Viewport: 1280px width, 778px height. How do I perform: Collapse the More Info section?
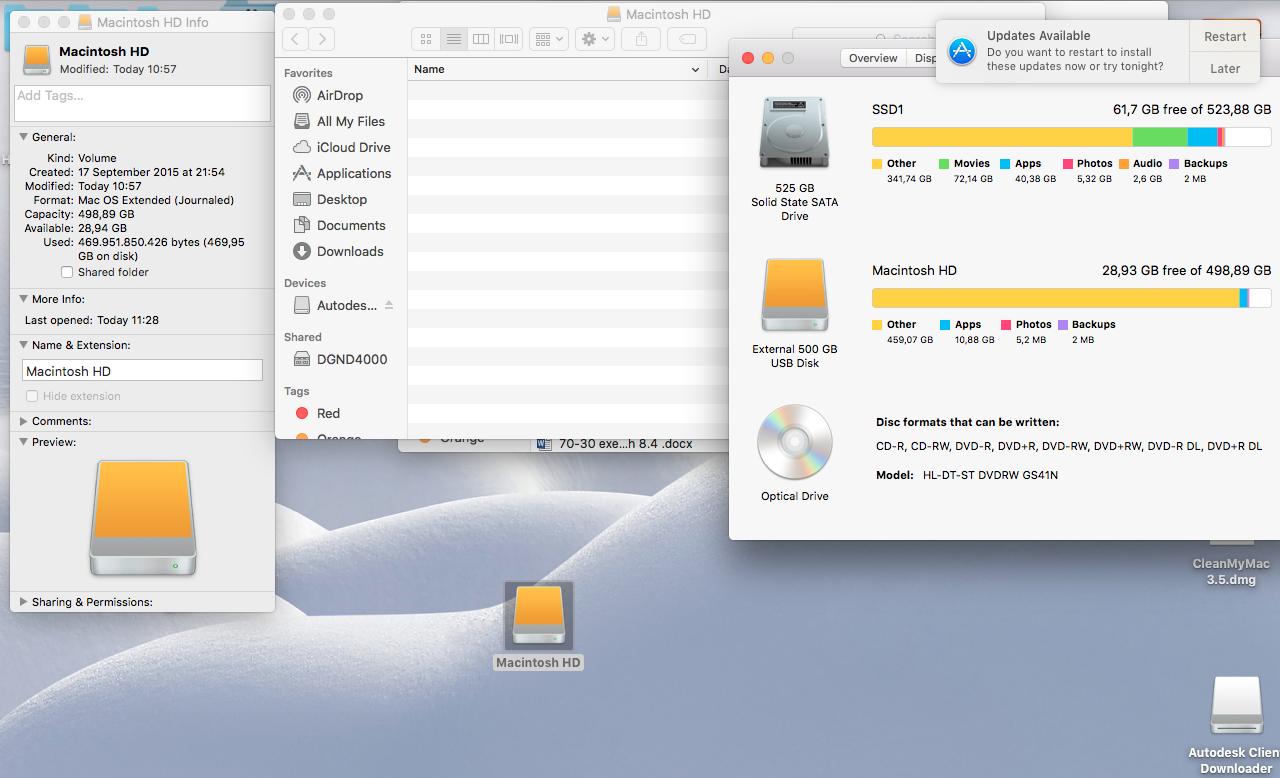tap(24, 299)
